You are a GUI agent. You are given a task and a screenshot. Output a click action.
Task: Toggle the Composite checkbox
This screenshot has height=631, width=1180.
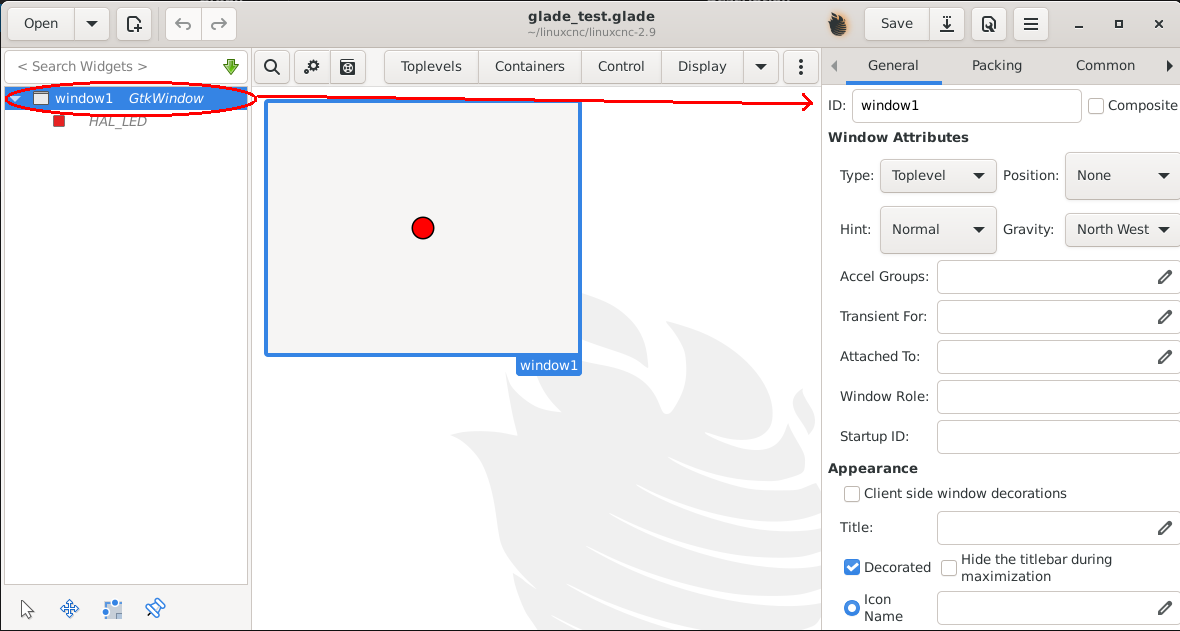point(1096,106)
